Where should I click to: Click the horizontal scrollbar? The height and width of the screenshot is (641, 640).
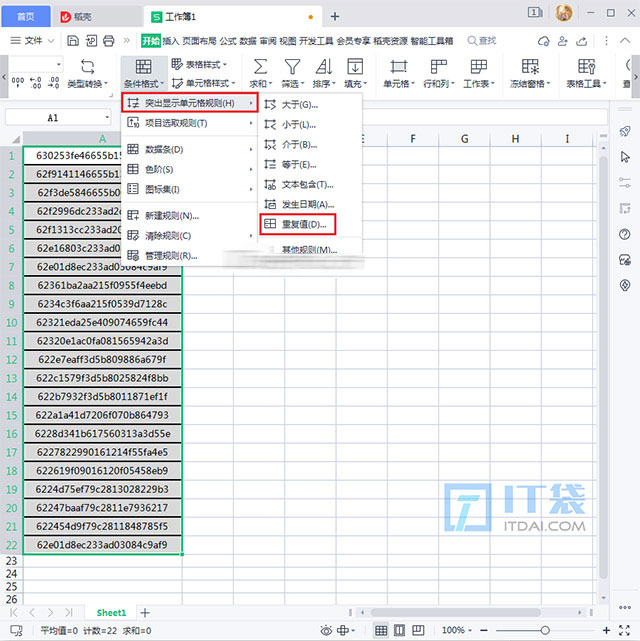pyautogui.click(x=456, y=612)
